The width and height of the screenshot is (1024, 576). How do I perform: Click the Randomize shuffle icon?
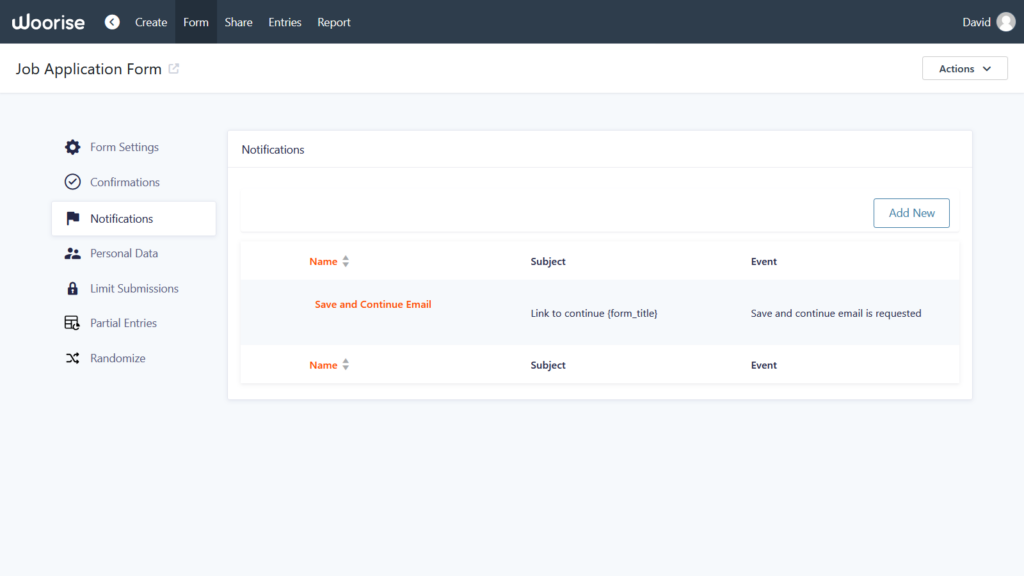pyautogui.click(x=72, y=358)
